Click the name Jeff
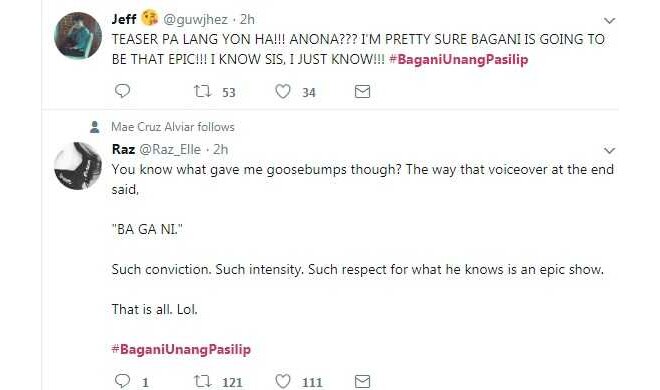Image resolution: width=660 pixels, height=390 pixels. [124, 19]
